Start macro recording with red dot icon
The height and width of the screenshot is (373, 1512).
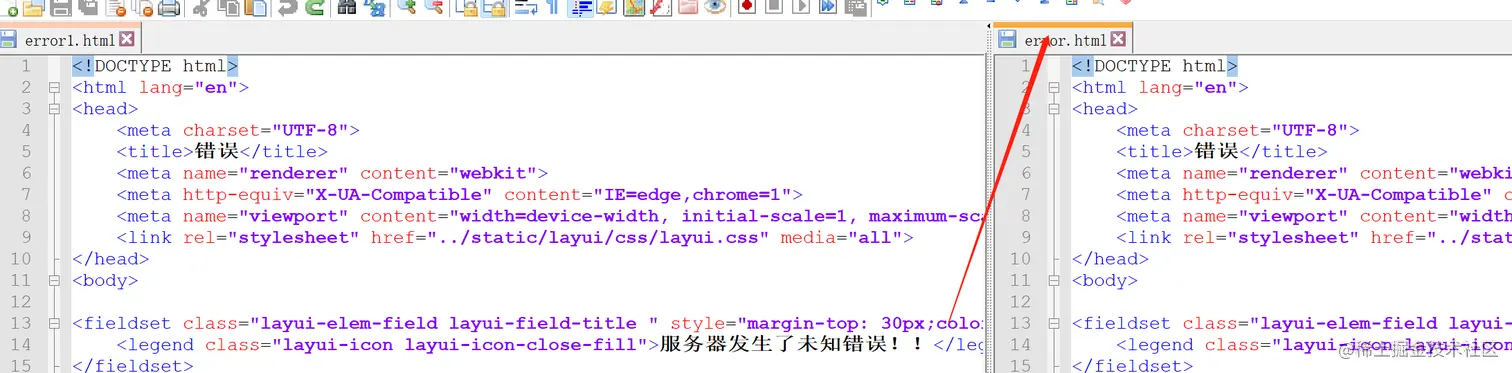[x=746, y=8]
